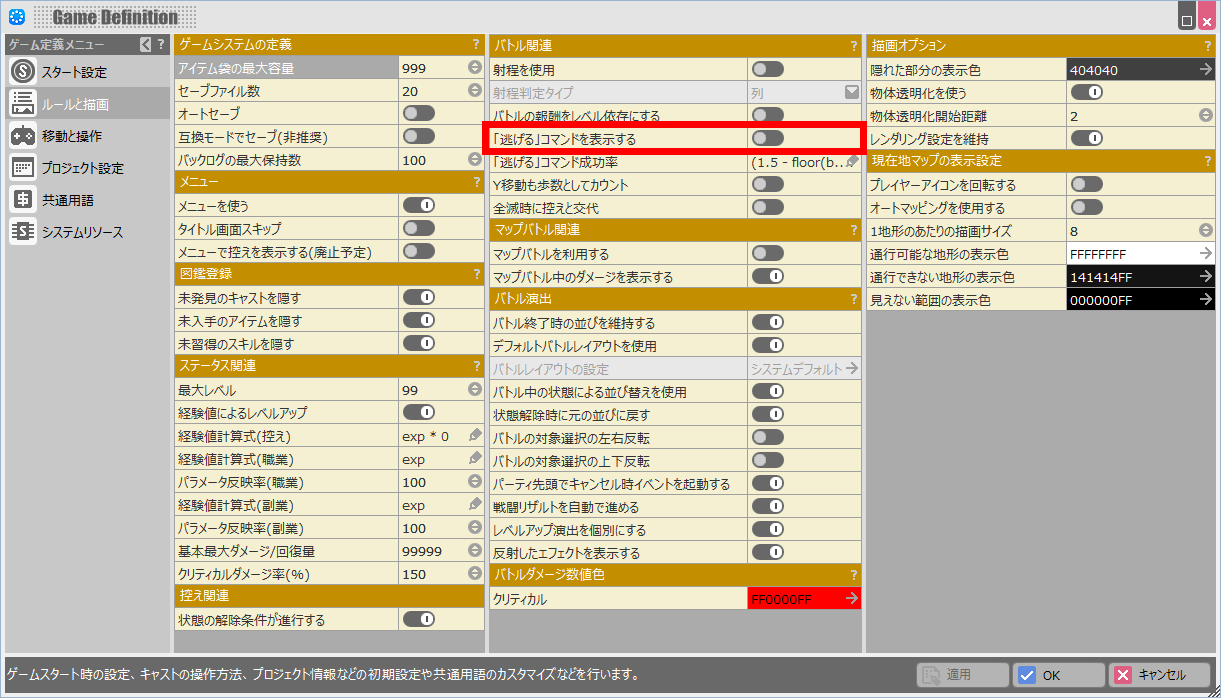
Task: Open stepper for アイテム袋の最大容量
Action: pyautogui.click(x=475, y=68)
